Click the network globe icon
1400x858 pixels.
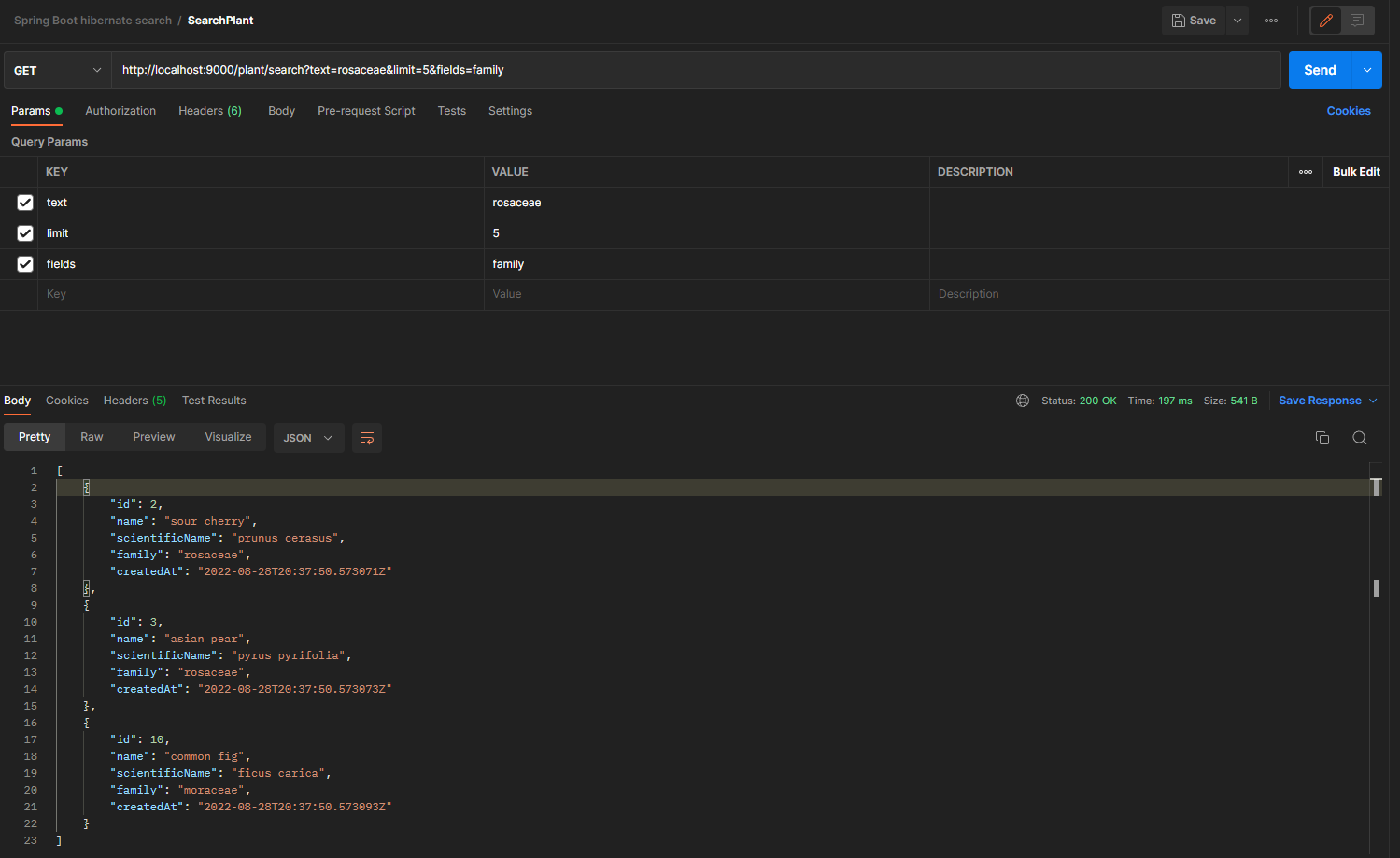point(1023,401)
